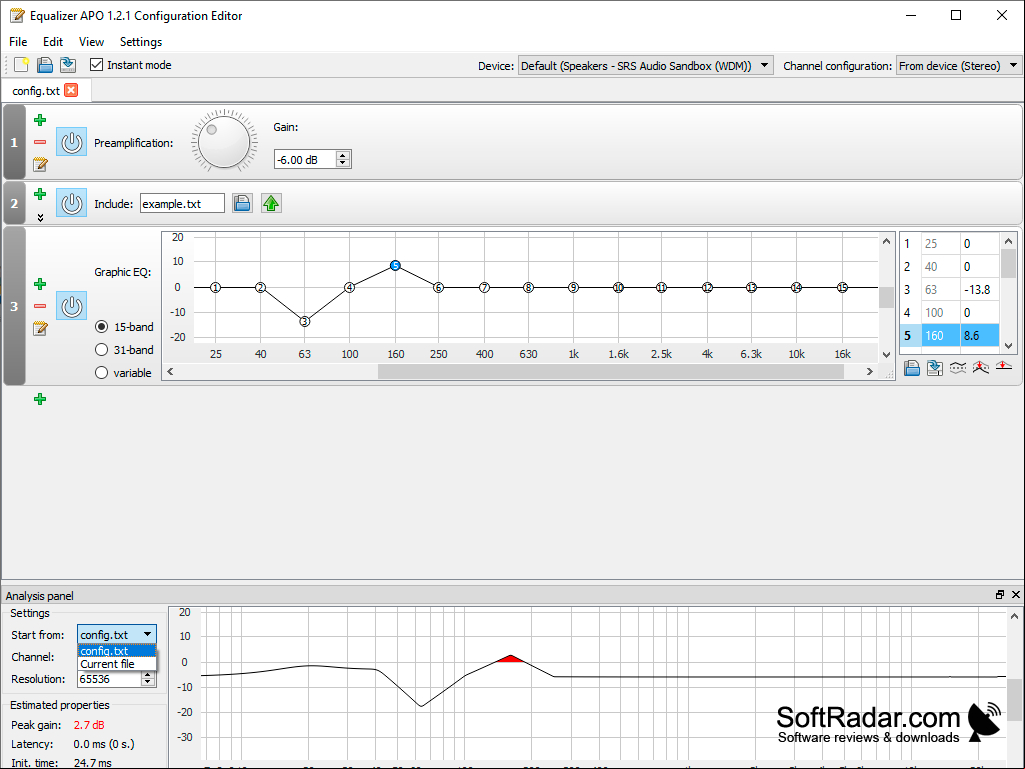
Task: Export Graphic EQ curve to file
Action: coord(935,368)
